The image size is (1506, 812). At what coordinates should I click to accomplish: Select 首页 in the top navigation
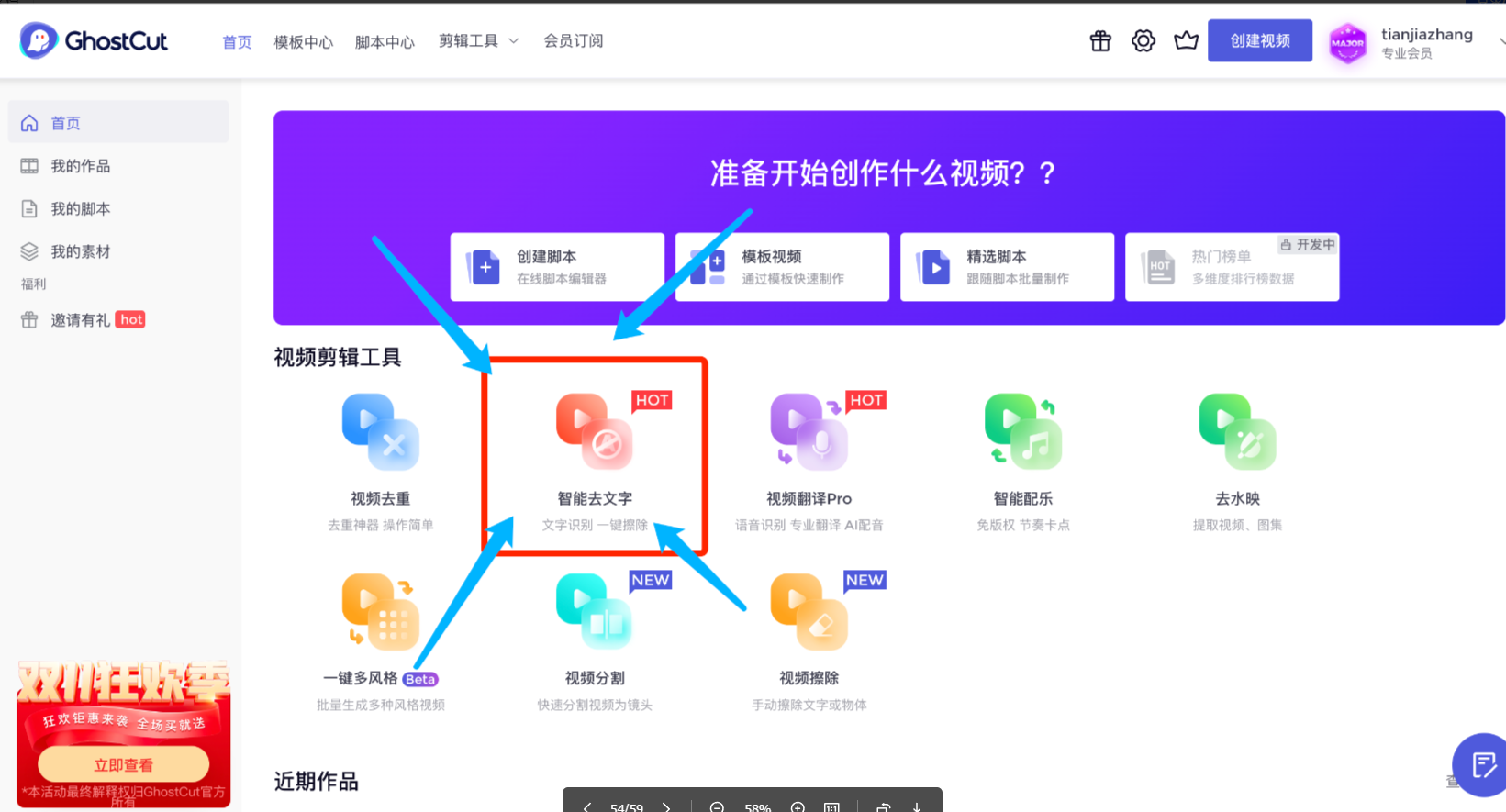(x=237, y=42)
